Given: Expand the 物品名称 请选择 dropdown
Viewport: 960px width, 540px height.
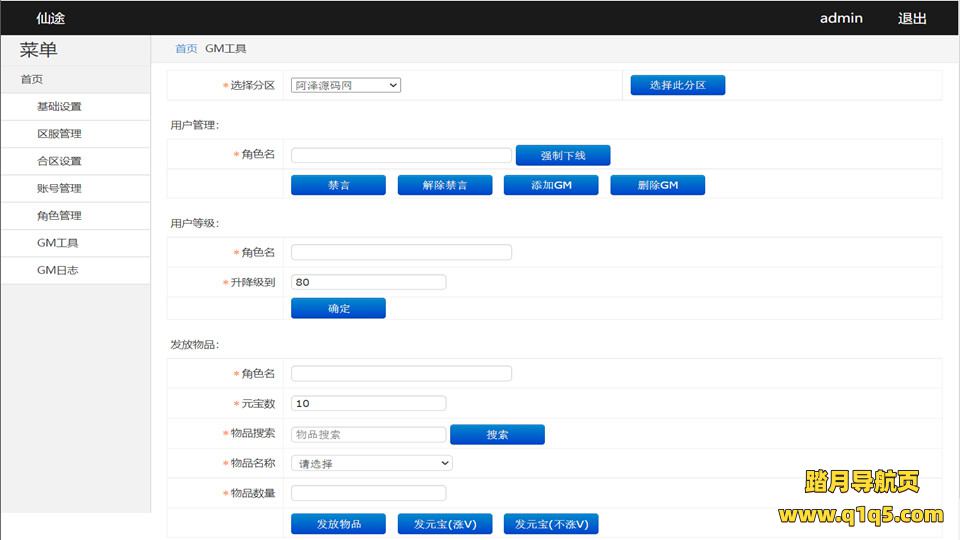Looking at the screenshot, I should click(371, 463).
